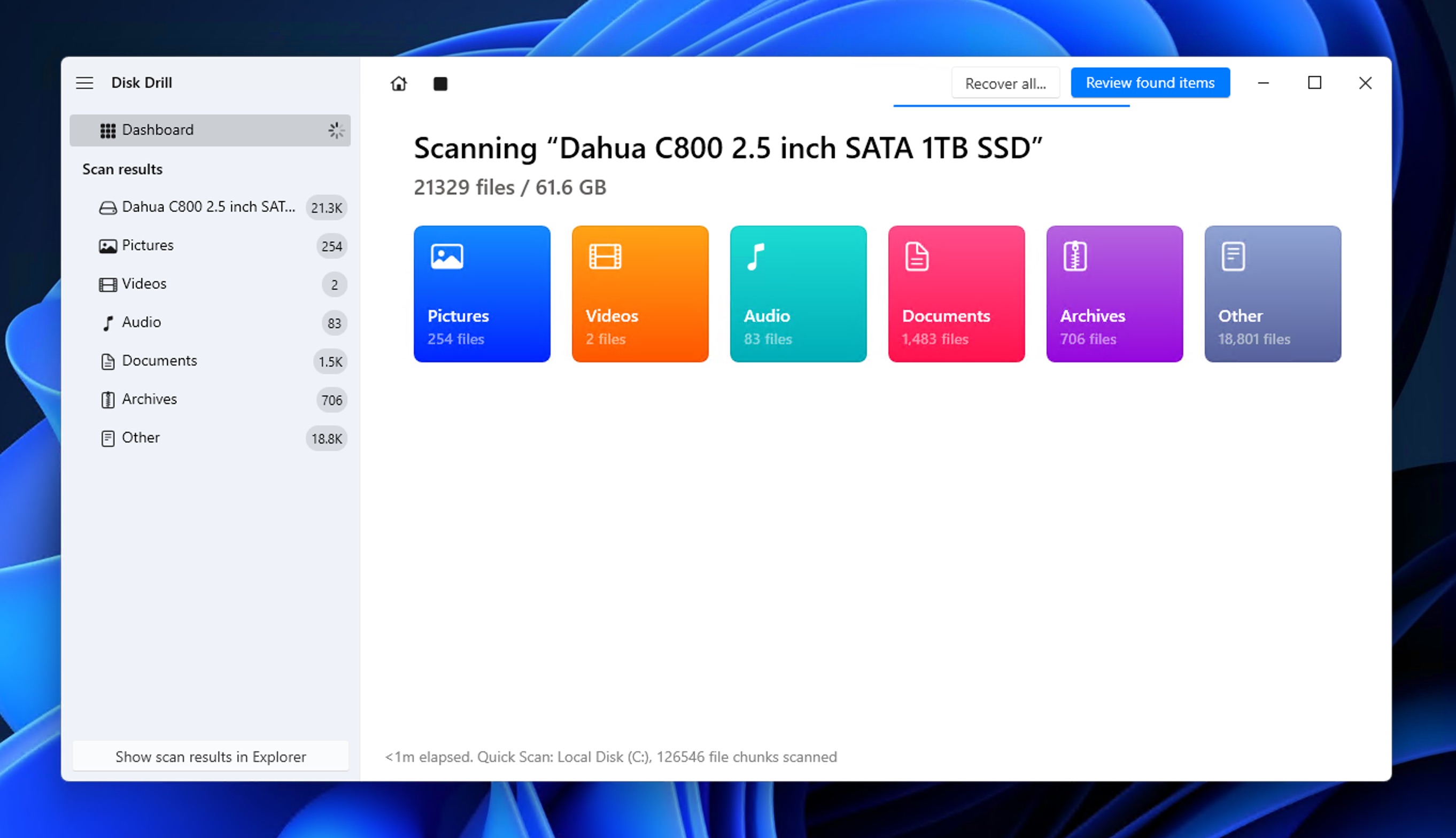Open Other in scan results
1456x838 pixels.
point(210,439)
